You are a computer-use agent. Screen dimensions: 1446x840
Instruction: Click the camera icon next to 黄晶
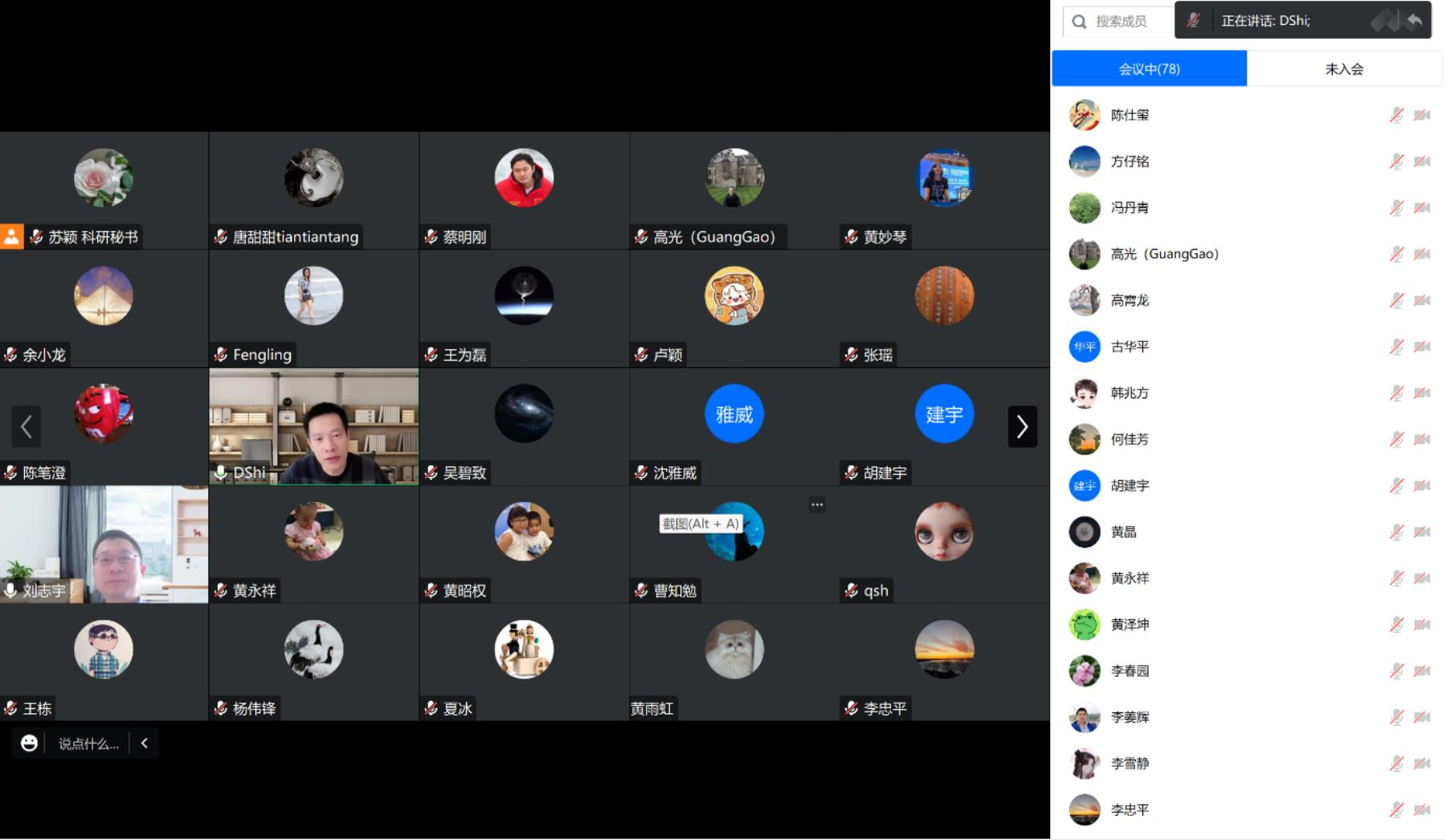(1422, 532)
